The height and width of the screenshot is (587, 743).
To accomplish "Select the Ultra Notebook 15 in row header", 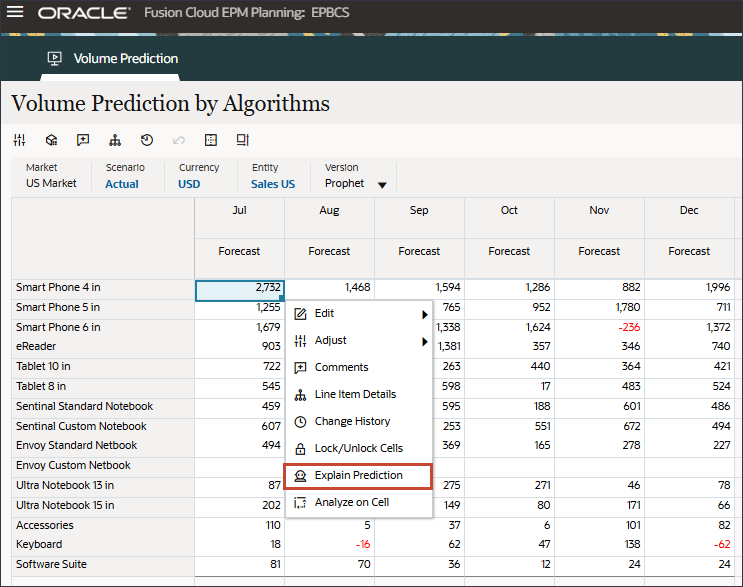I will click(x=103, y=506).
